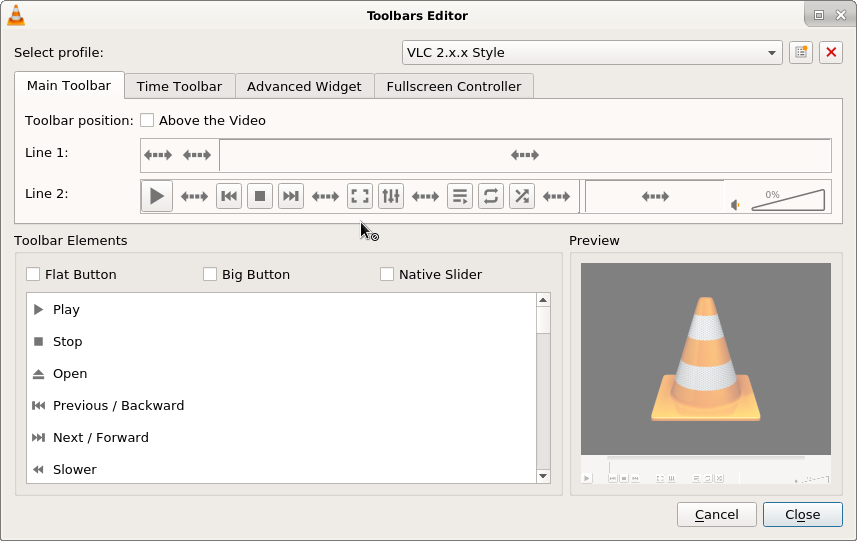The width and height of the screenshot is (857, 541).
Task: Click the Play button in Line 2
Action: (157, 196)
